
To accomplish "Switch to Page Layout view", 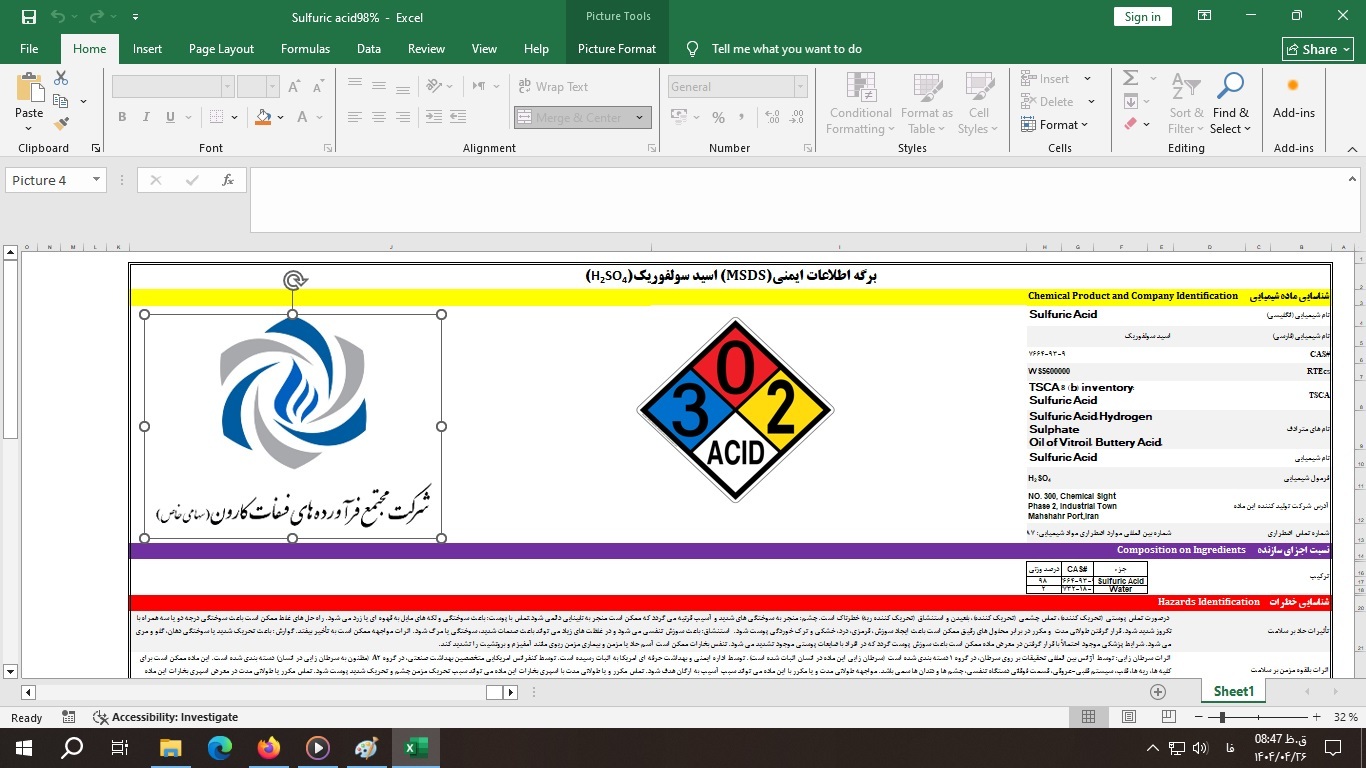I will (x=1129, y=717).
